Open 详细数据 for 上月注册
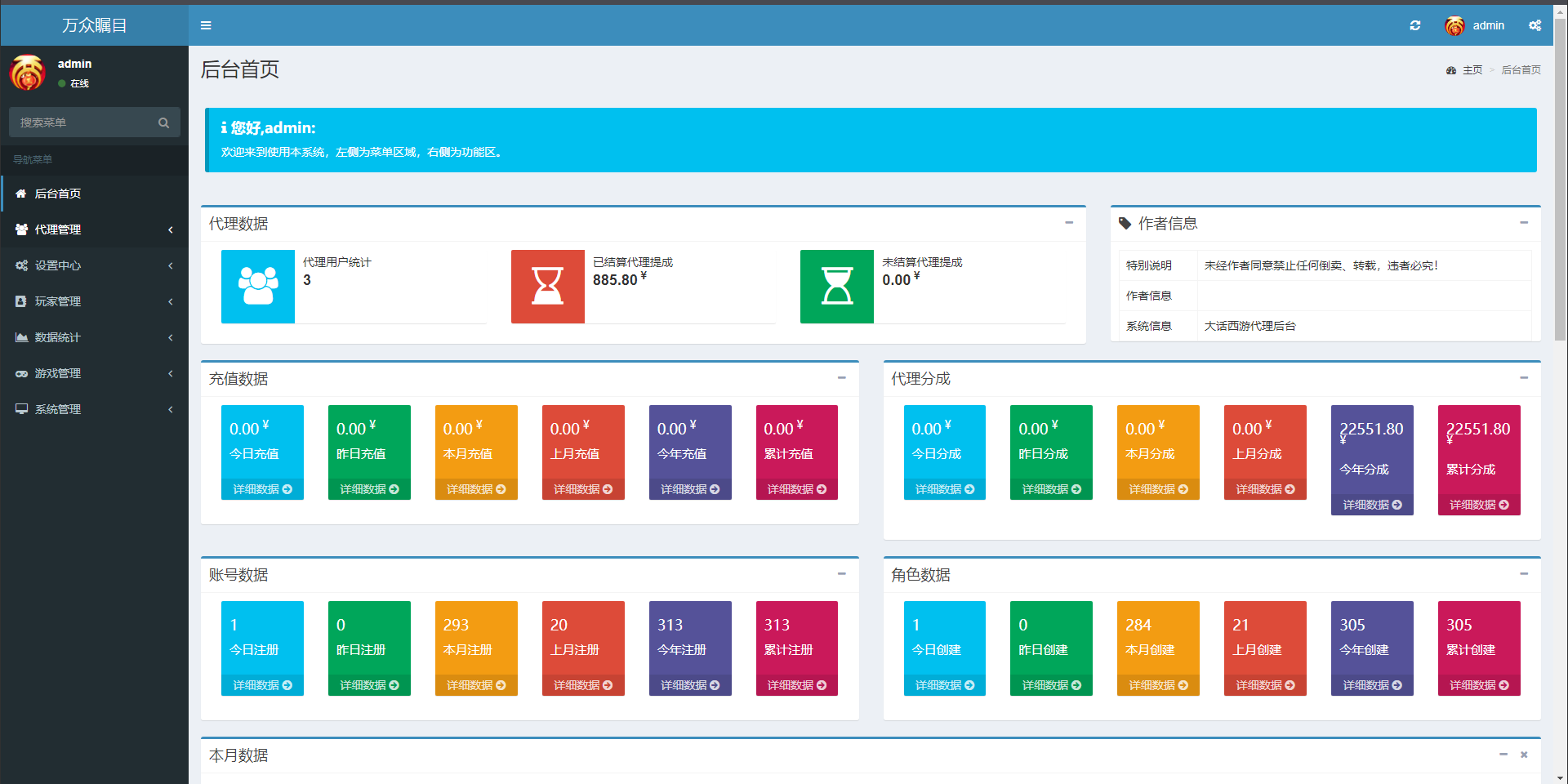The width and height of the screenshot is (1568, 784). 583,685
